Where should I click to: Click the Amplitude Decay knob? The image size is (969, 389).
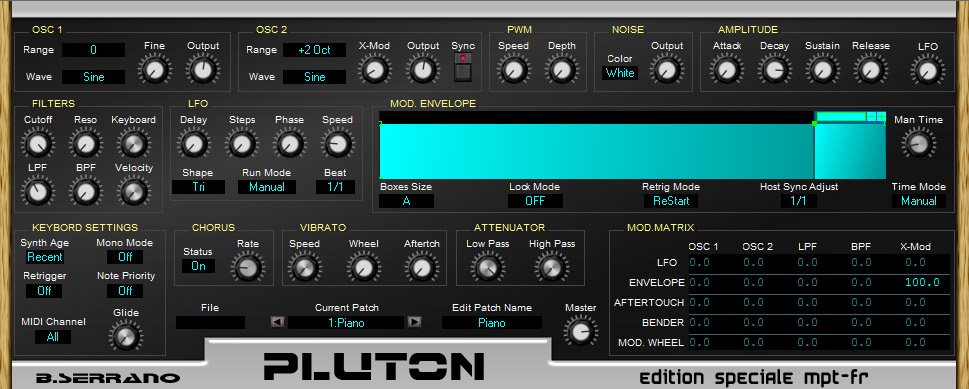[774, 69]
